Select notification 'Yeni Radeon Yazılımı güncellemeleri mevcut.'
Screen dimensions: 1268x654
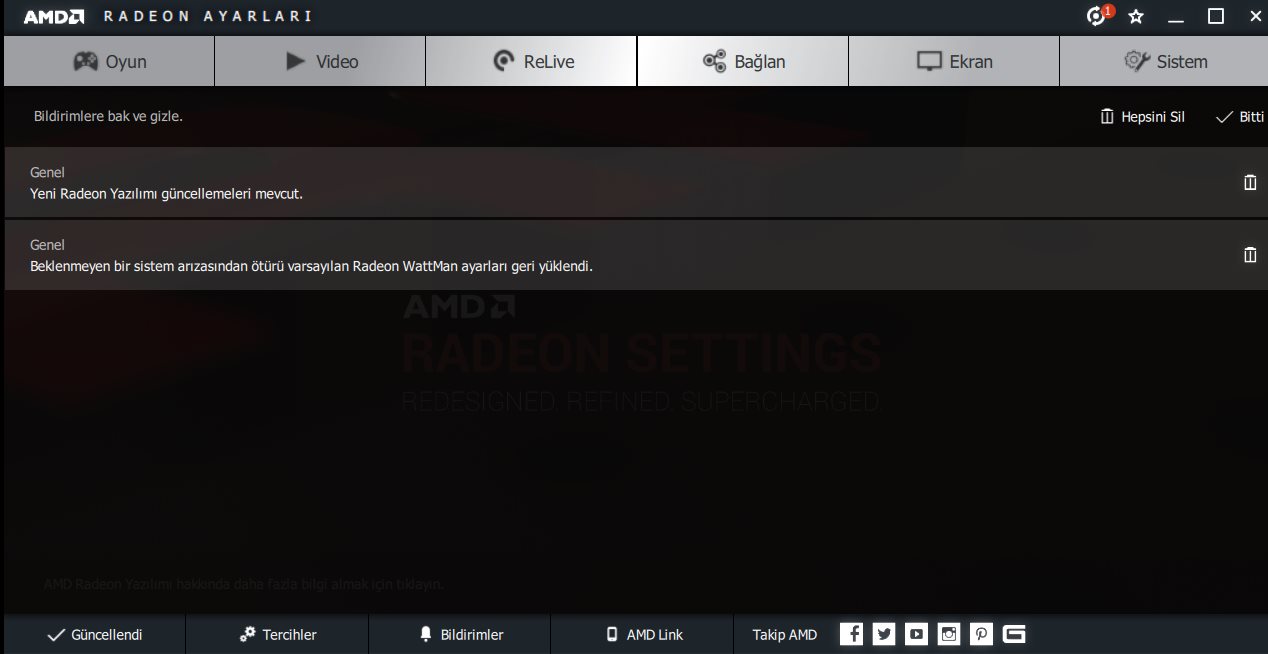pyautogui.click(x=166, y=194)
